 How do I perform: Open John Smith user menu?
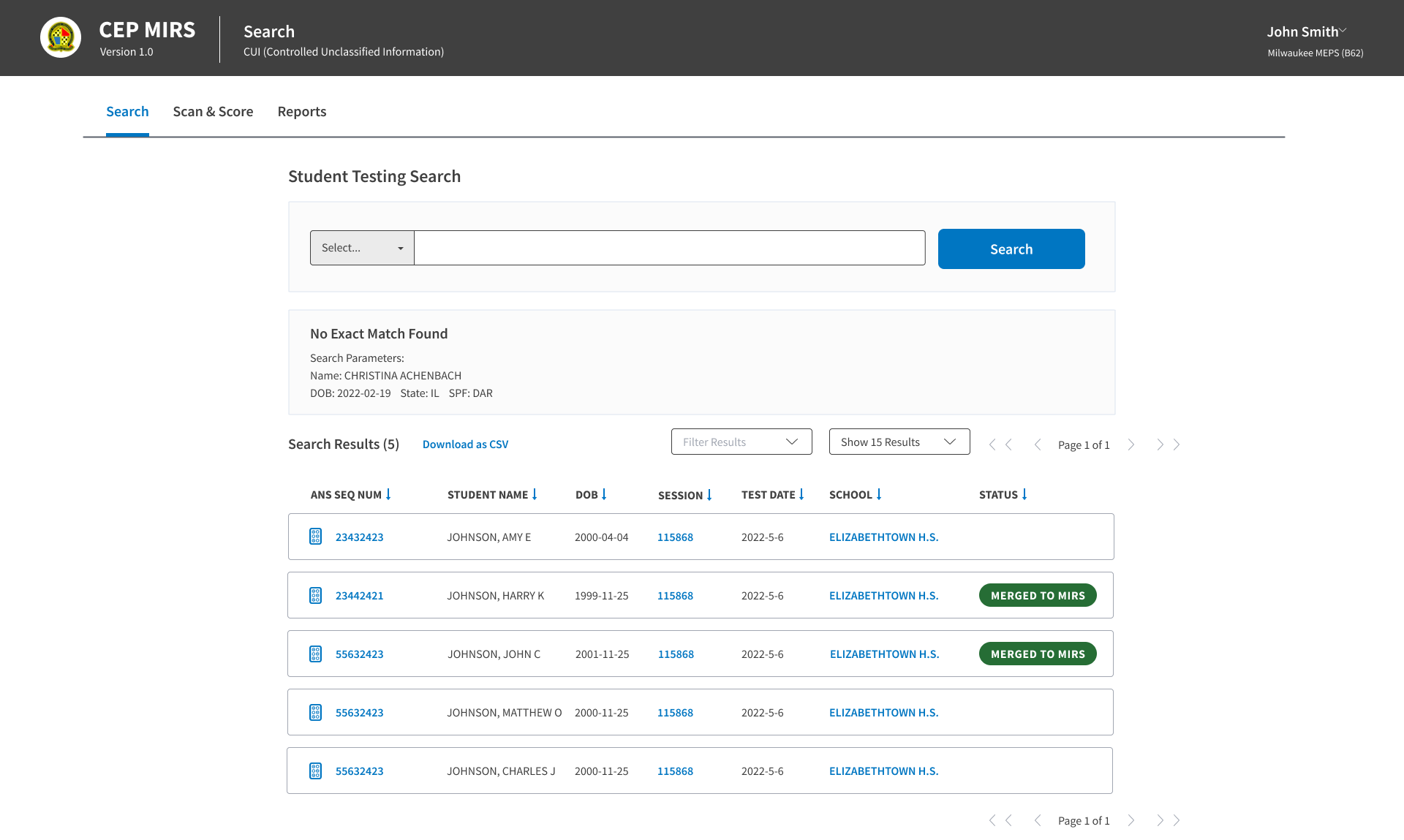(x=1307, y=31)
